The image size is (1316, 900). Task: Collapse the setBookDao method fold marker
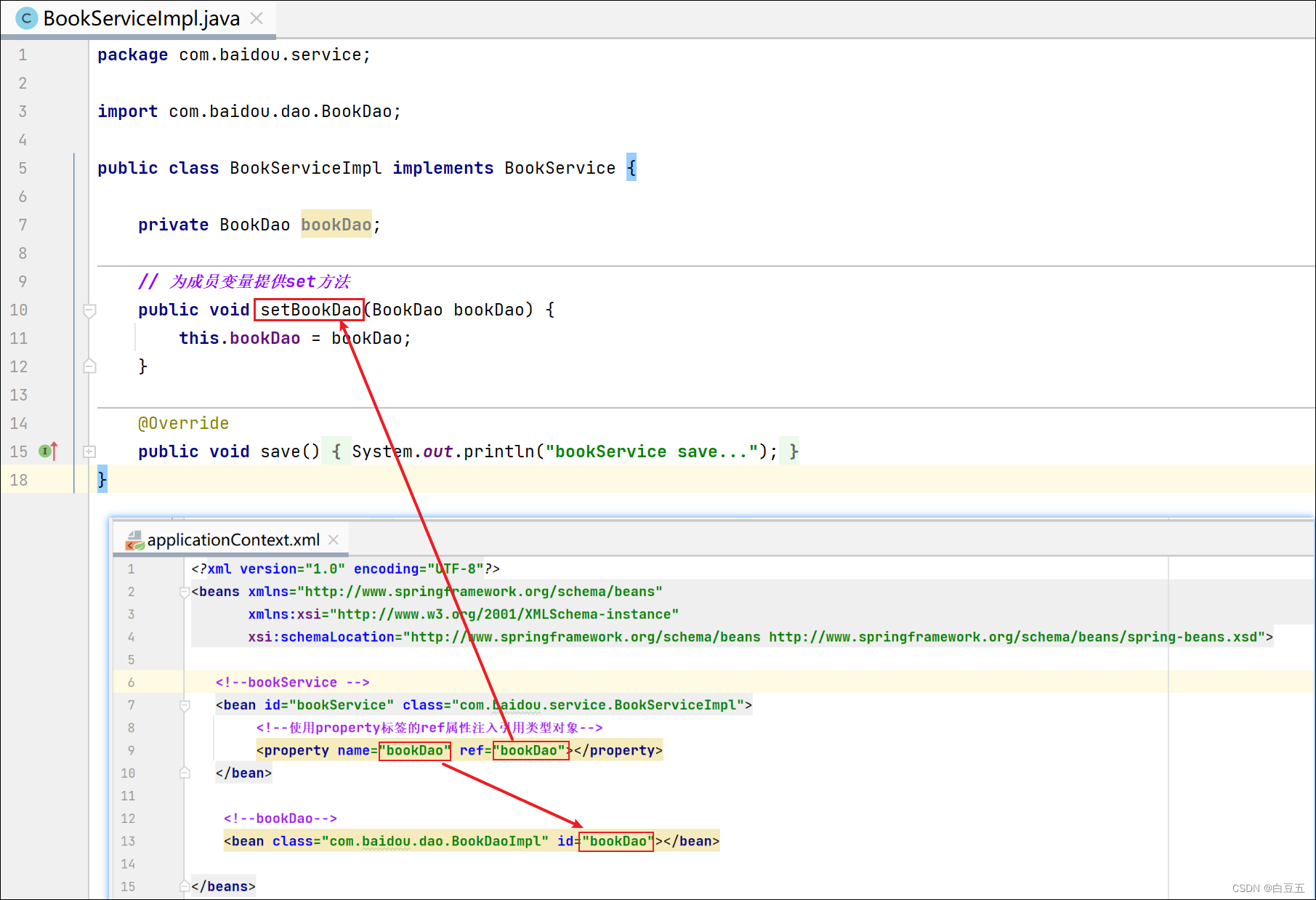point(89,310)
